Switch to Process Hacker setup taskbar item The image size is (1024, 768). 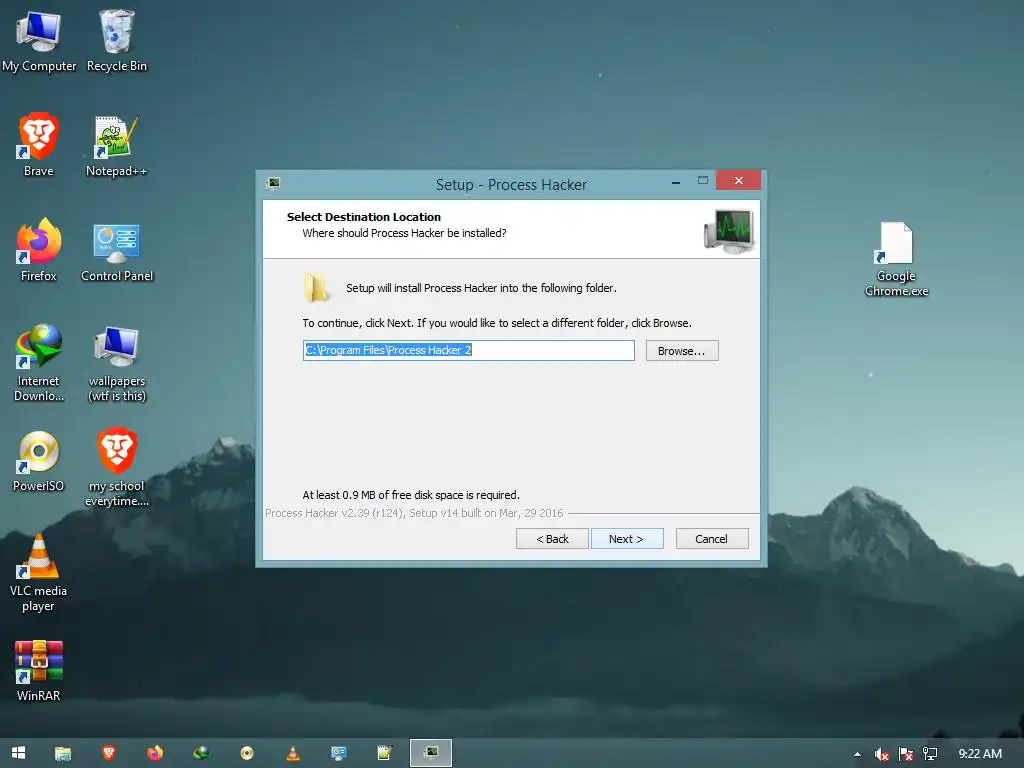[430, 753]
